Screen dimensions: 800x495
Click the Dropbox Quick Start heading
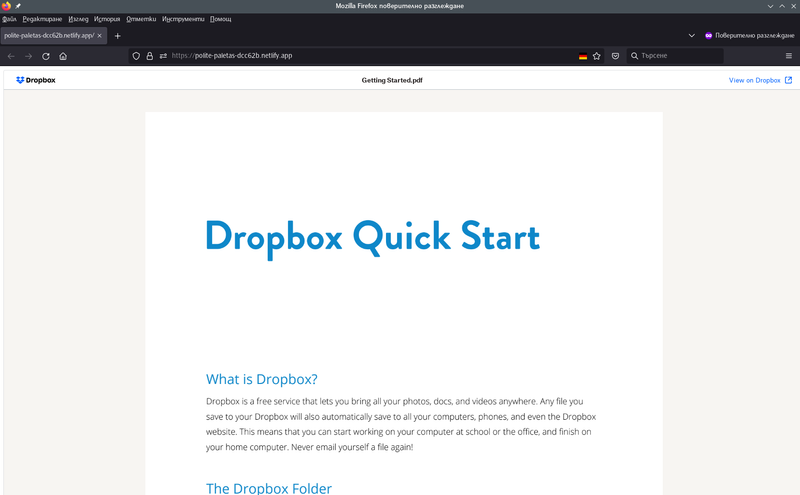(x=372, y=238)
